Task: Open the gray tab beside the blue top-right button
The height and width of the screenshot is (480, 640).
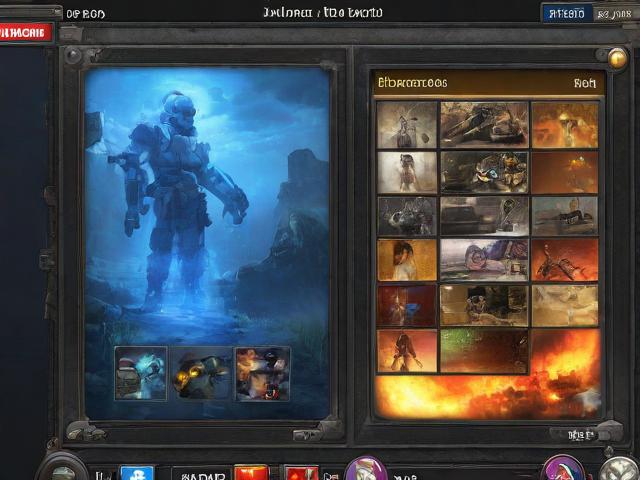Action: tap(615, 14)
